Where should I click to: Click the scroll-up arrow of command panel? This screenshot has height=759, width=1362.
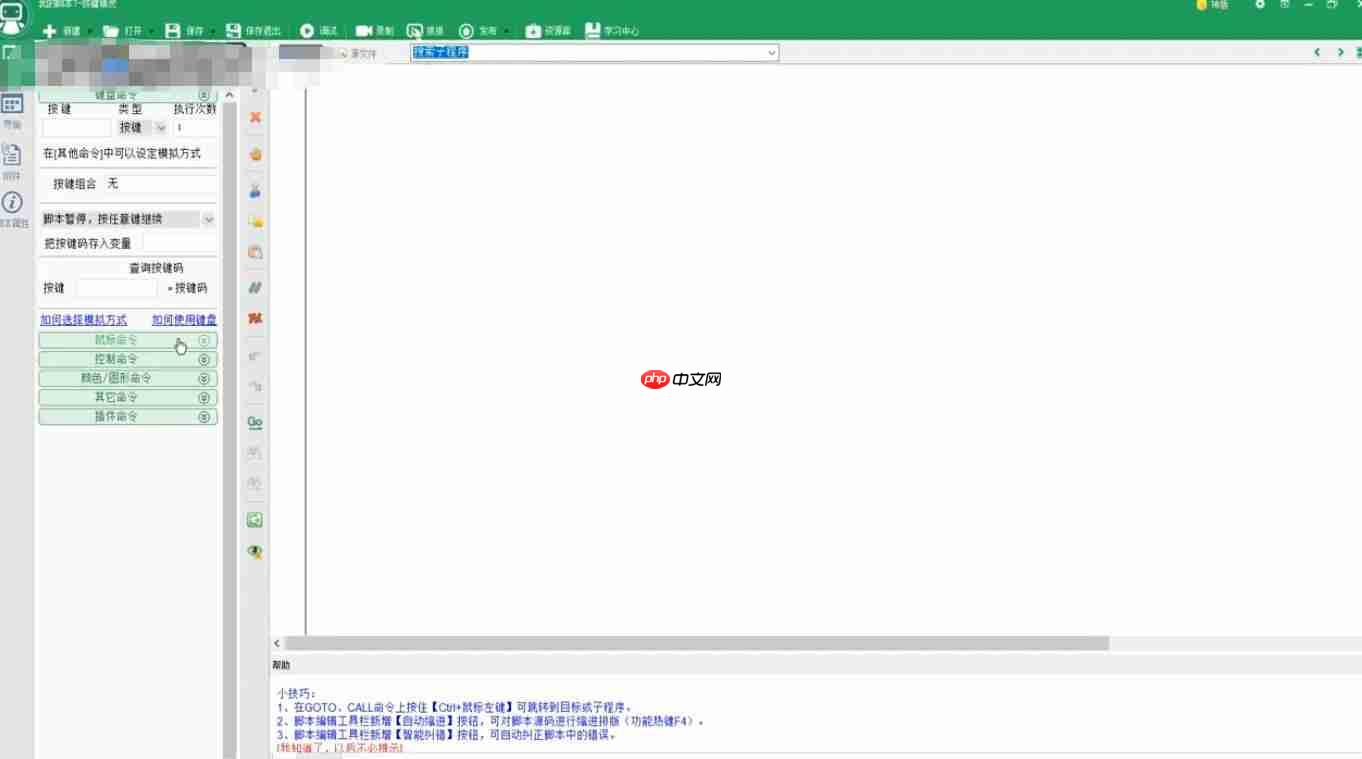click(230, 95)
